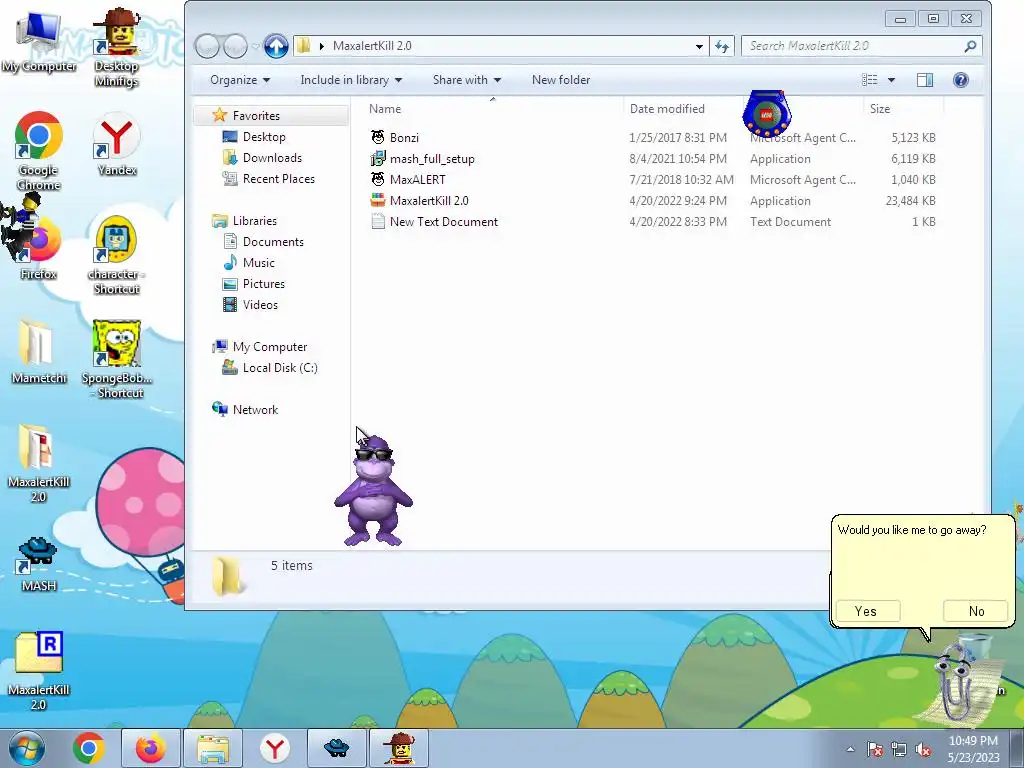Select the New Text Document file
The width and height of the screenshot is (1024, 768).
coord(434,221)
